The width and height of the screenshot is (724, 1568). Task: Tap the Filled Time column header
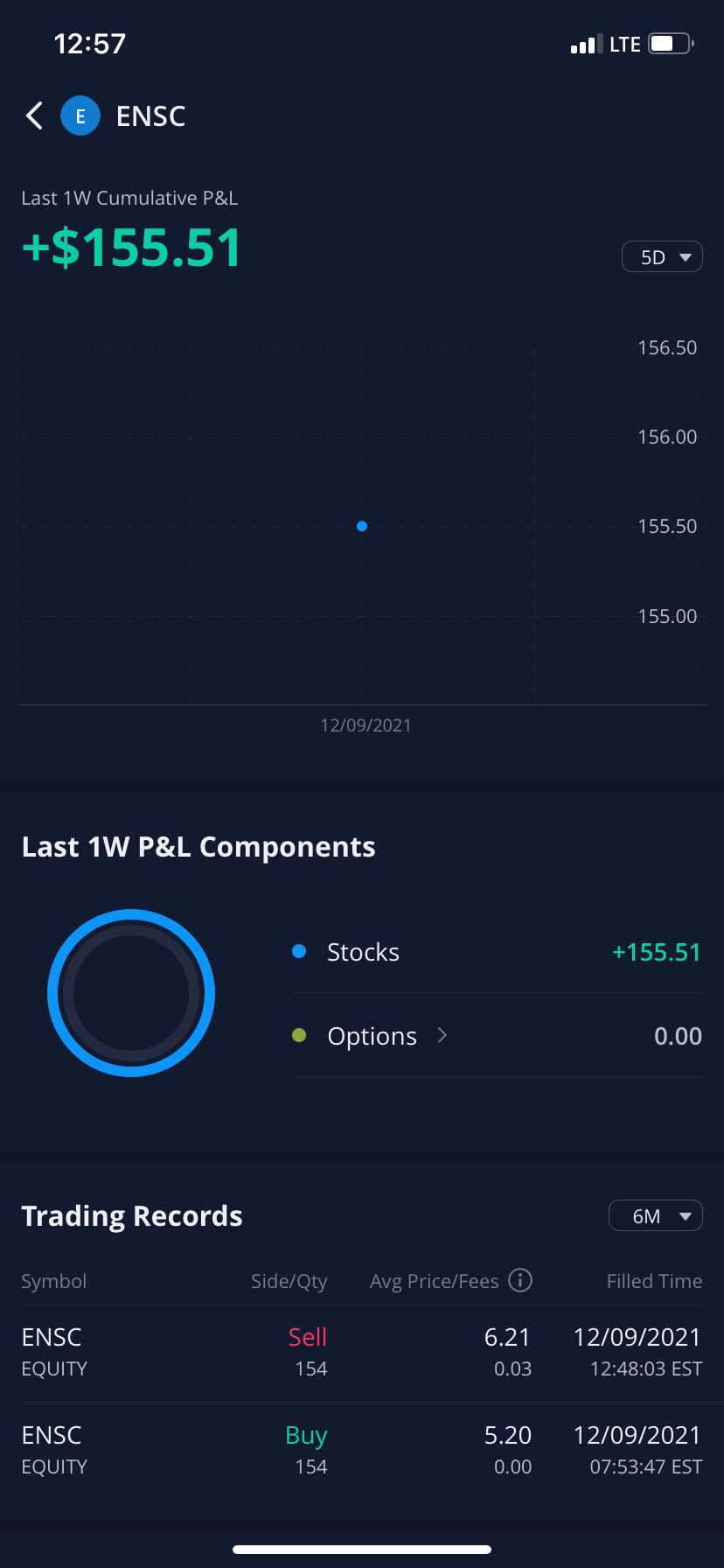point(654,1281)
